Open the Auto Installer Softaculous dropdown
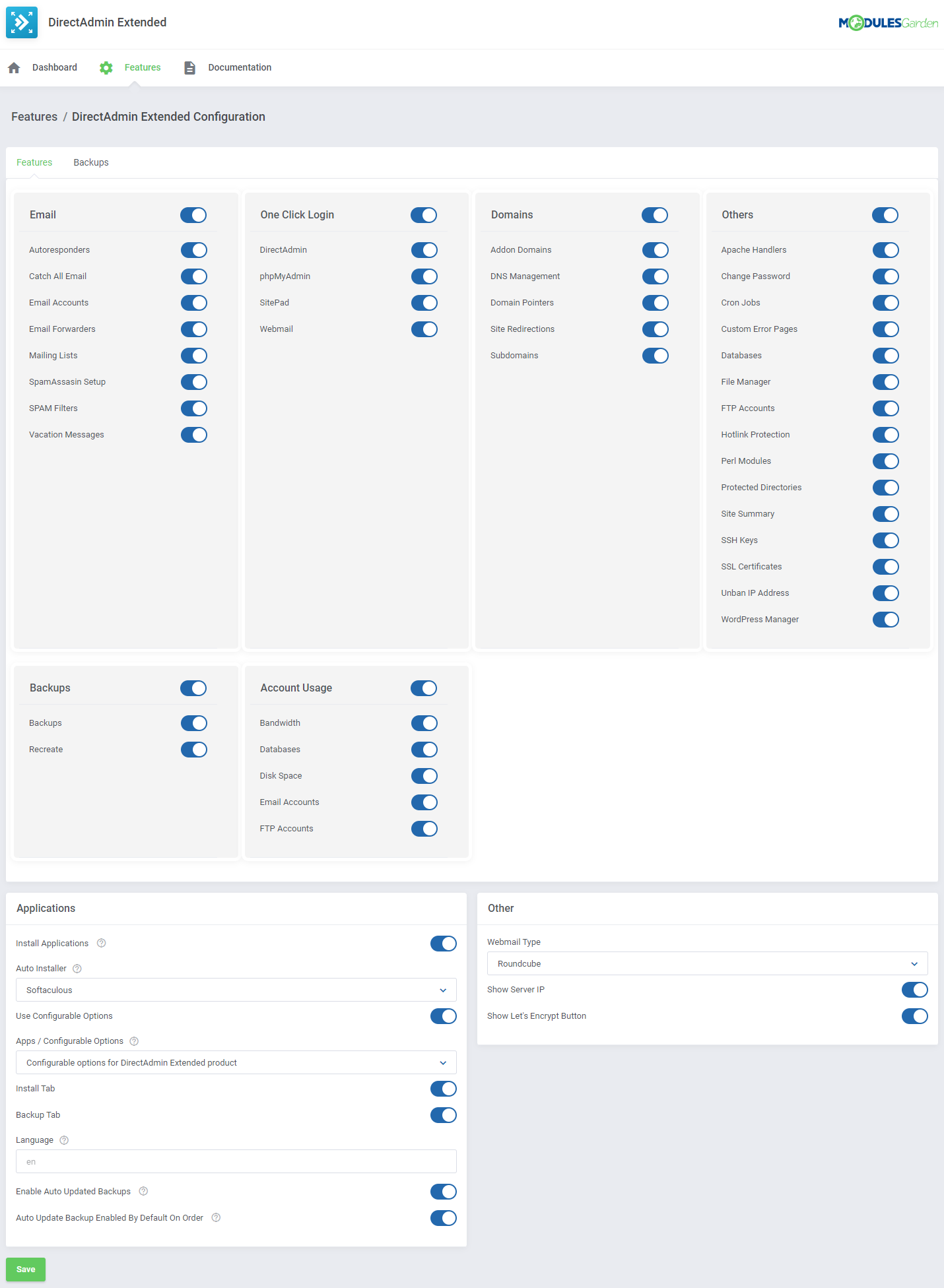 pos(236,990)
